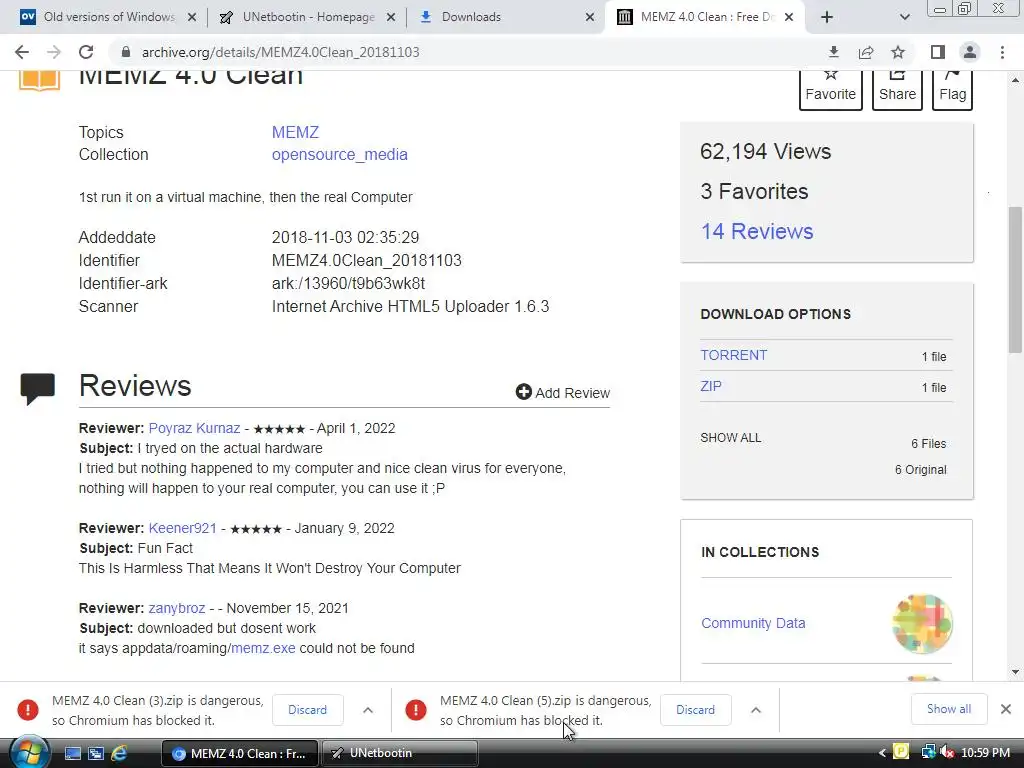The width and height of the screenshot is (1024, 768).
Task: Show all download files
Action: pos(731,438)
